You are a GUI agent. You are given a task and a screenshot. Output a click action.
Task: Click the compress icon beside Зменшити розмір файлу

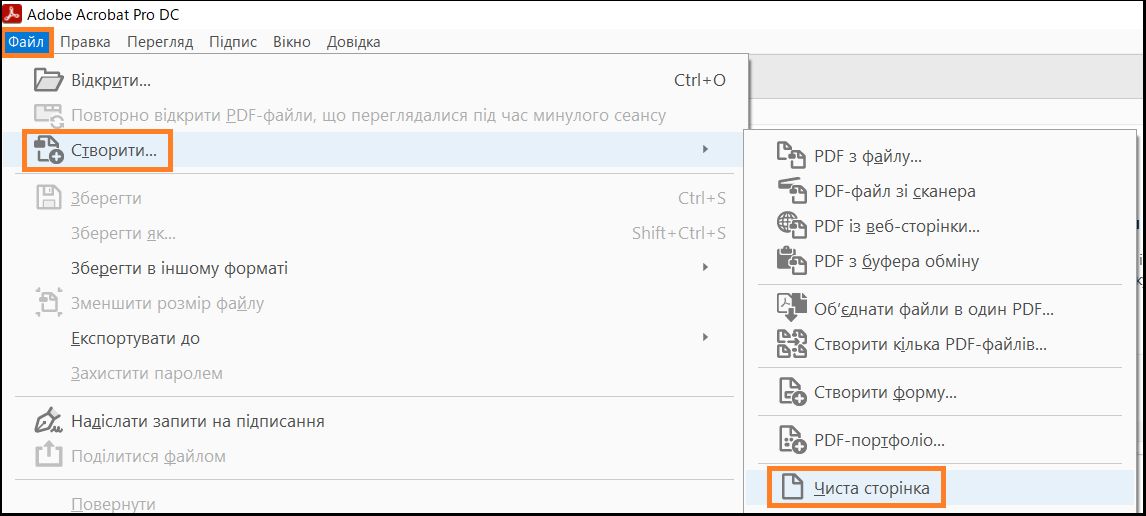50,303
